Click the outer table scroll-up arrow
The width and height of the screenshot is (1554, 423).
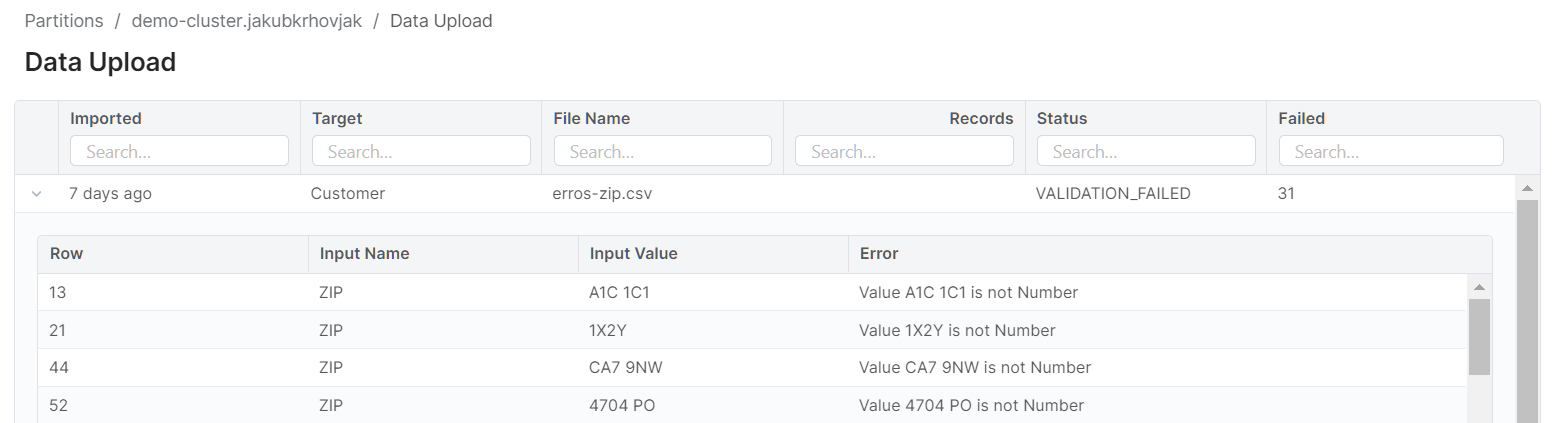[1527, 188]
